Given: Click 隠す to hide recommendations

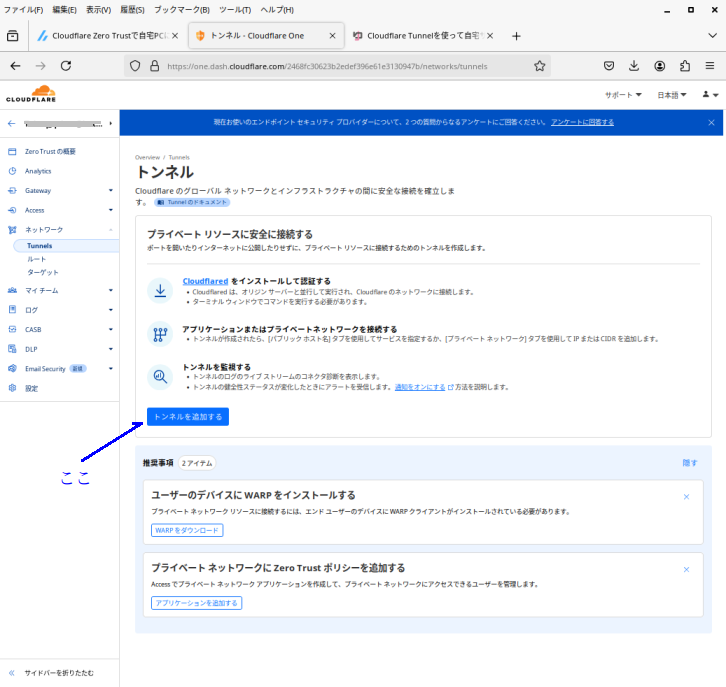Looking at the screenshot, I should click(x=690, y=462).
